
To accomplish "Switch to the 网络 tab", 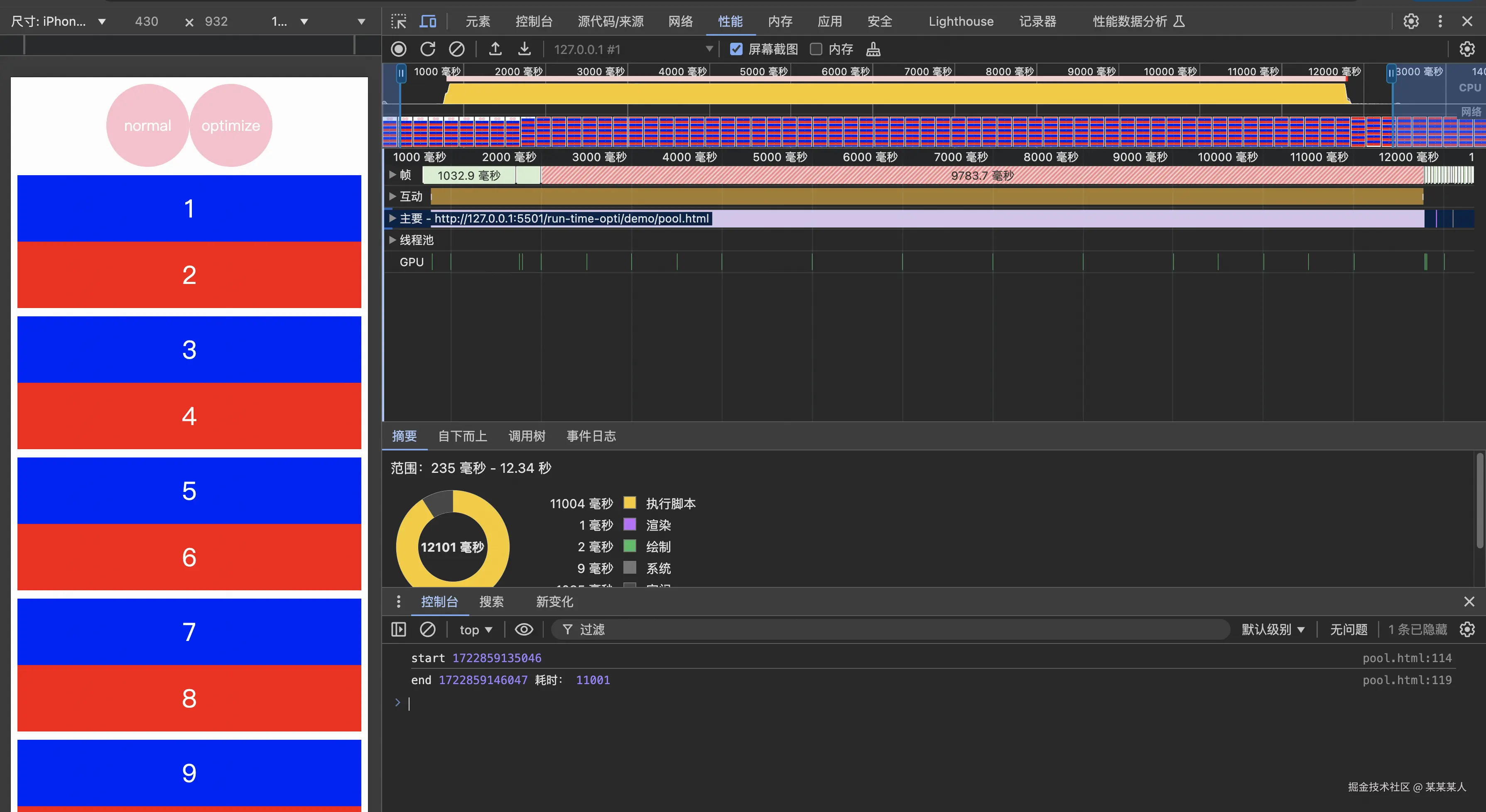I will coord(680,21).
